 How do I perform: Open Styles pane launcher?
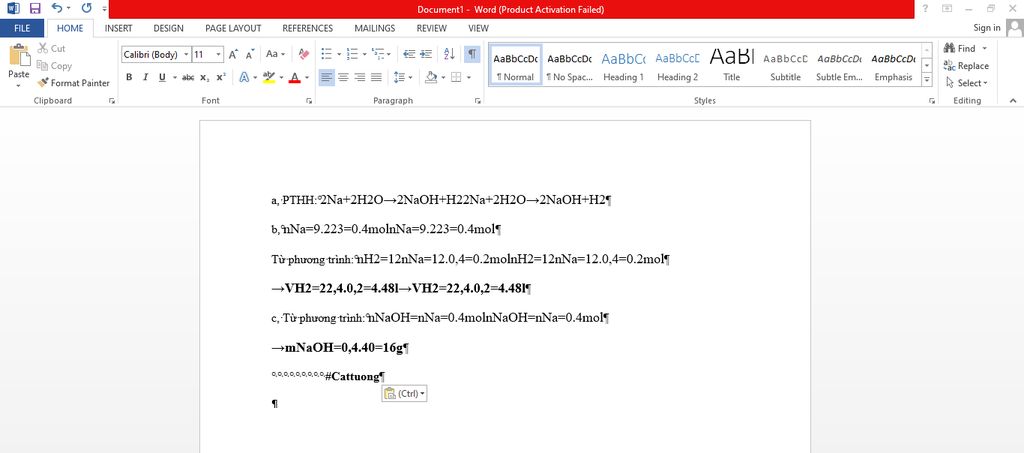(930, 101)
